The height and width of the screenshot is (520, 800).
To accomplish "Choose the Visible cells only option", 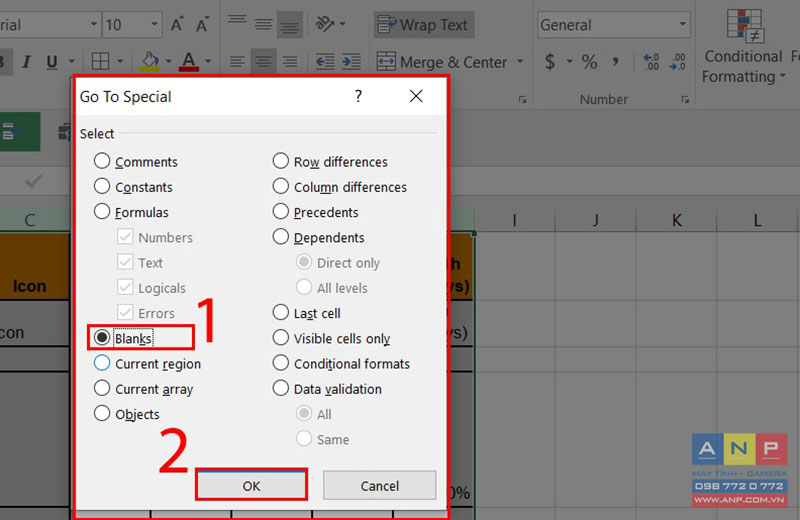I will coord(332,338).
